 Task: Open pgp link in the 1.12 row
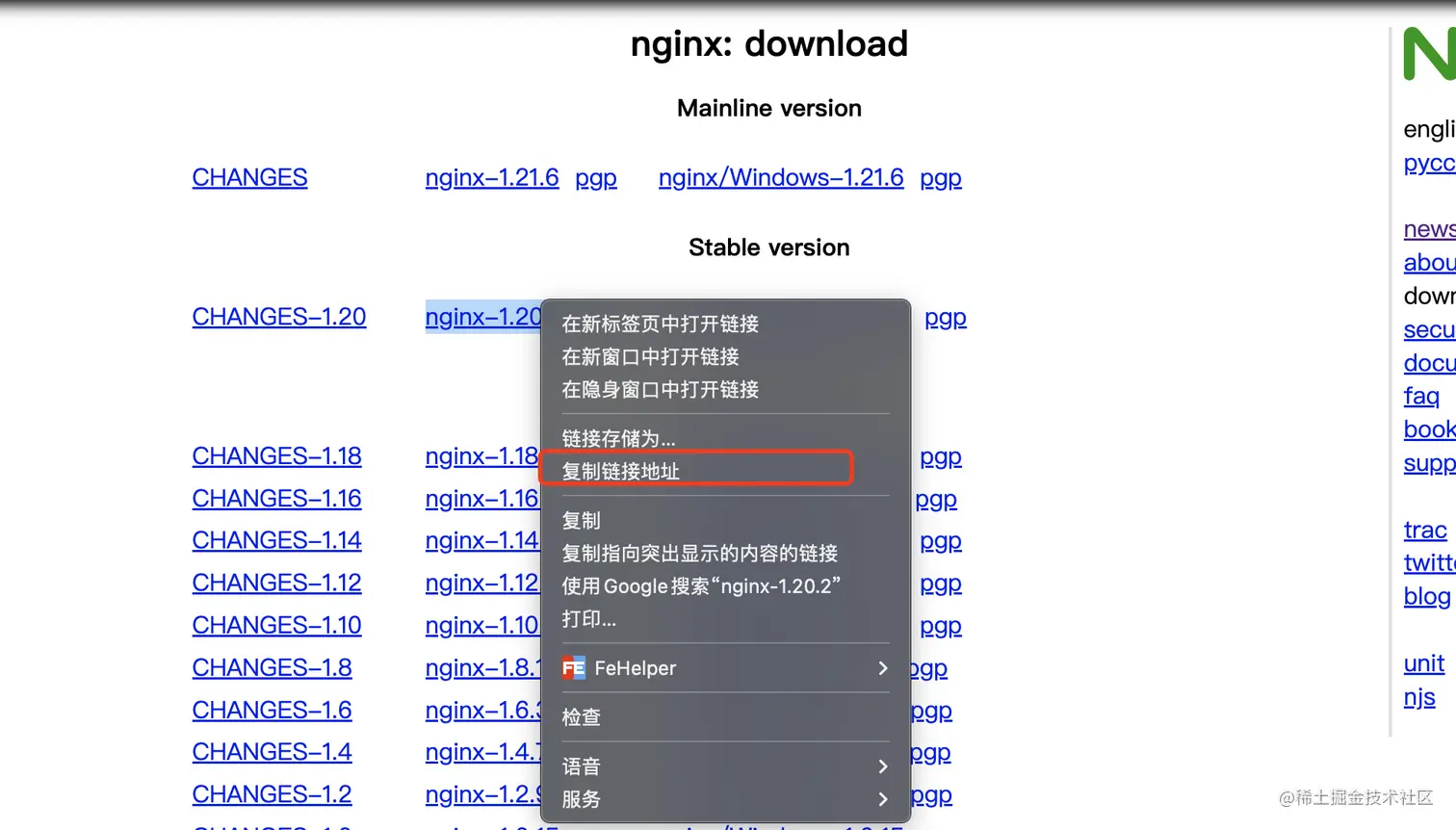(941, 584)
